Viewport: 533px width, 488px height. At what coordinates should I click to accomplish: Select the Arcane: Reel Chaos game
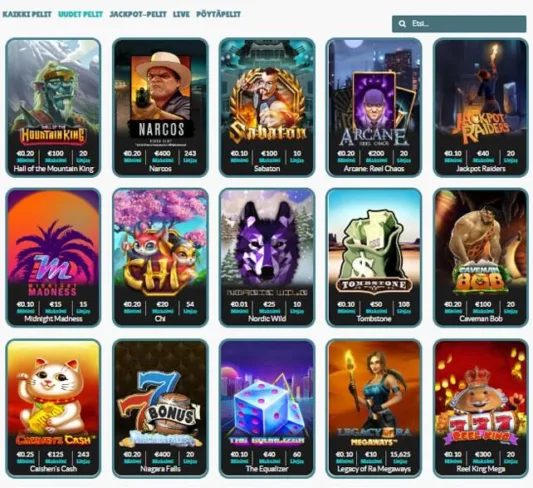click(x=374, y=107)
